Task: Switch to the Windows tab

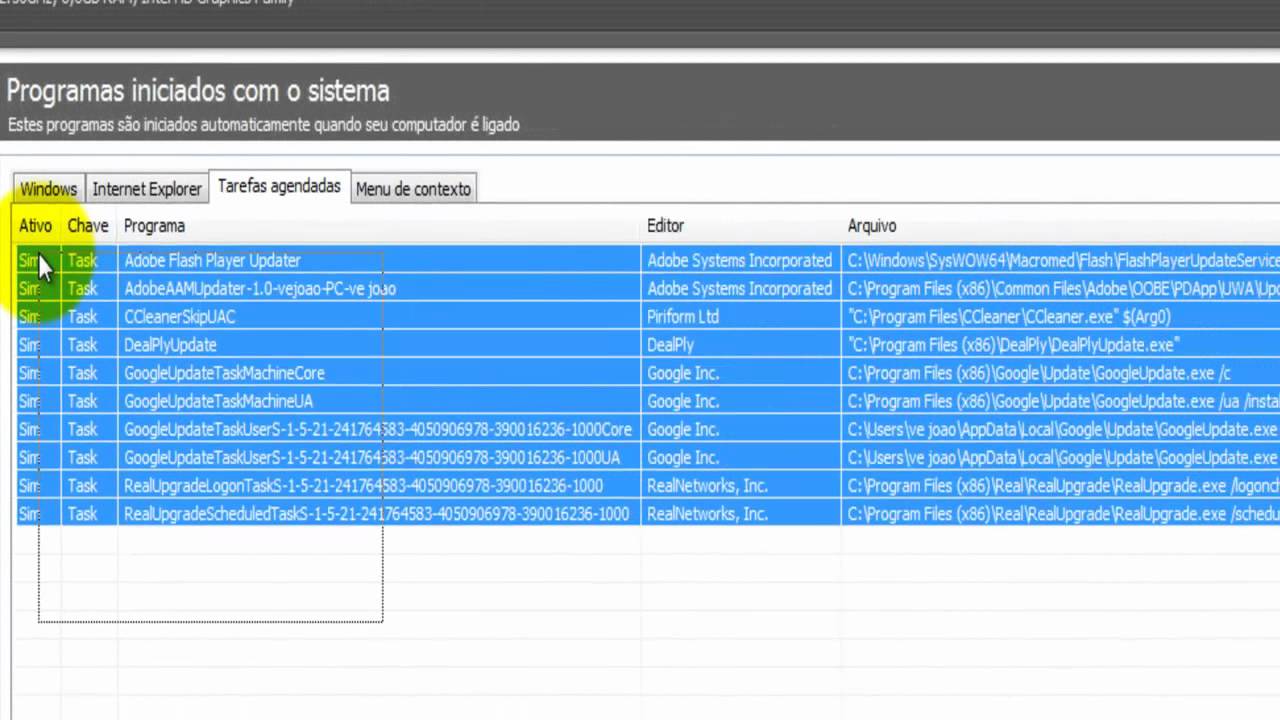Action: tap(49, 189)
